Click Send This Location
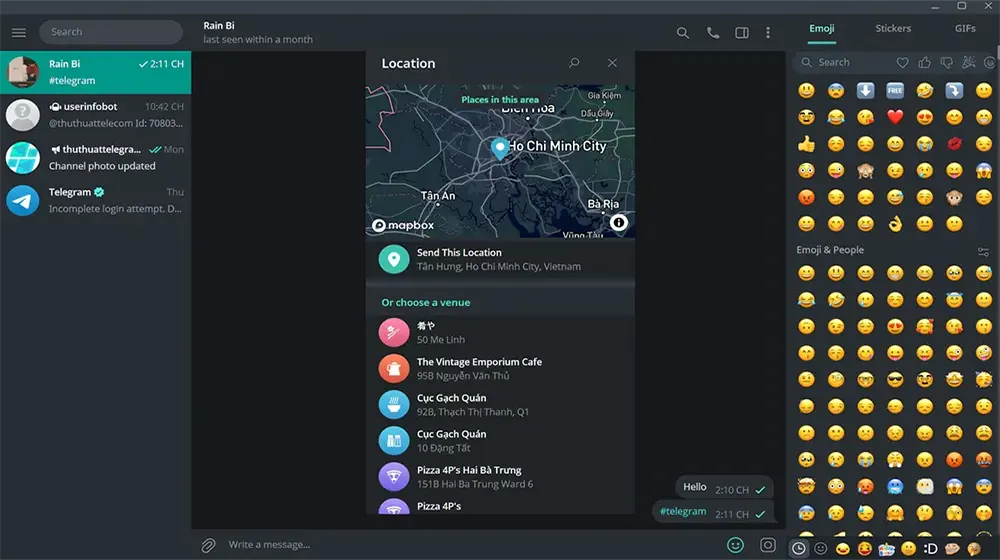1000x560 pixels. click(500, 260)
